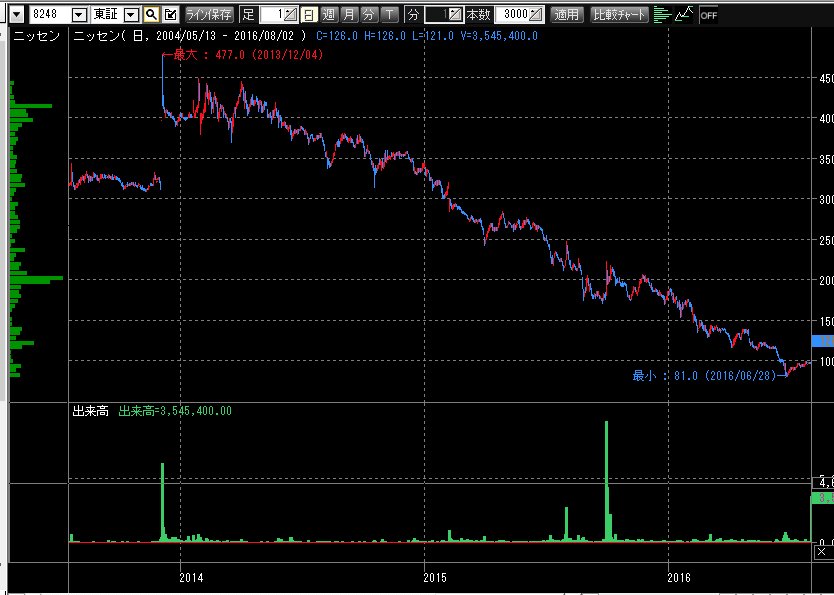
Task: Open the 比較チャート comparison chart
Action: 620,15
